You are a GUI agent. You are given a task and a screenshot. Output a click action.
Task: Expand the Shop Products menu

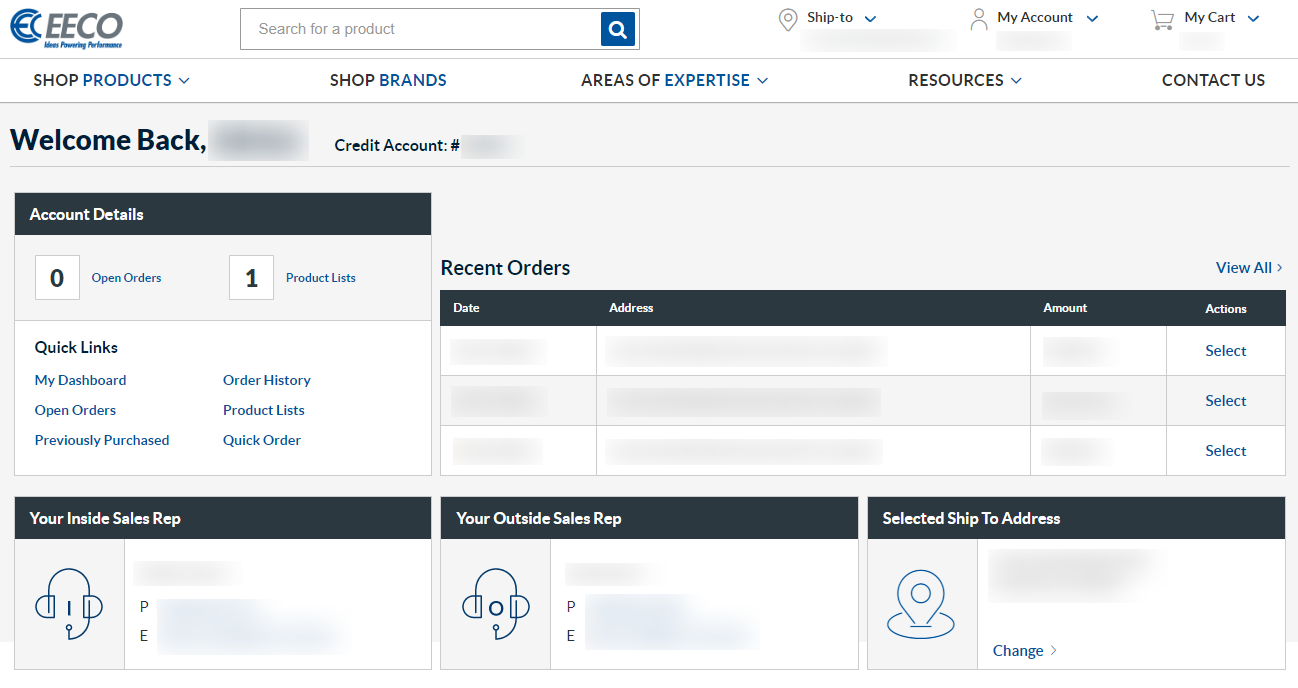pyautogui.click(x=111, y=80)
